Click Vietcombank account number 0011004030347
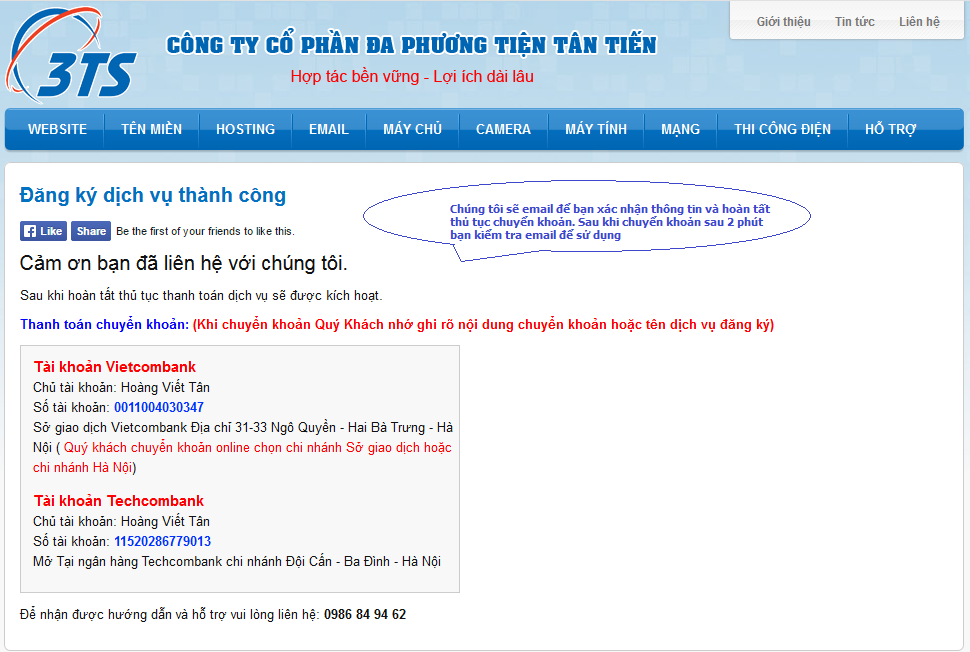This screenshot has width=970, height=652. pyautogui.click(x=159, y=408)
